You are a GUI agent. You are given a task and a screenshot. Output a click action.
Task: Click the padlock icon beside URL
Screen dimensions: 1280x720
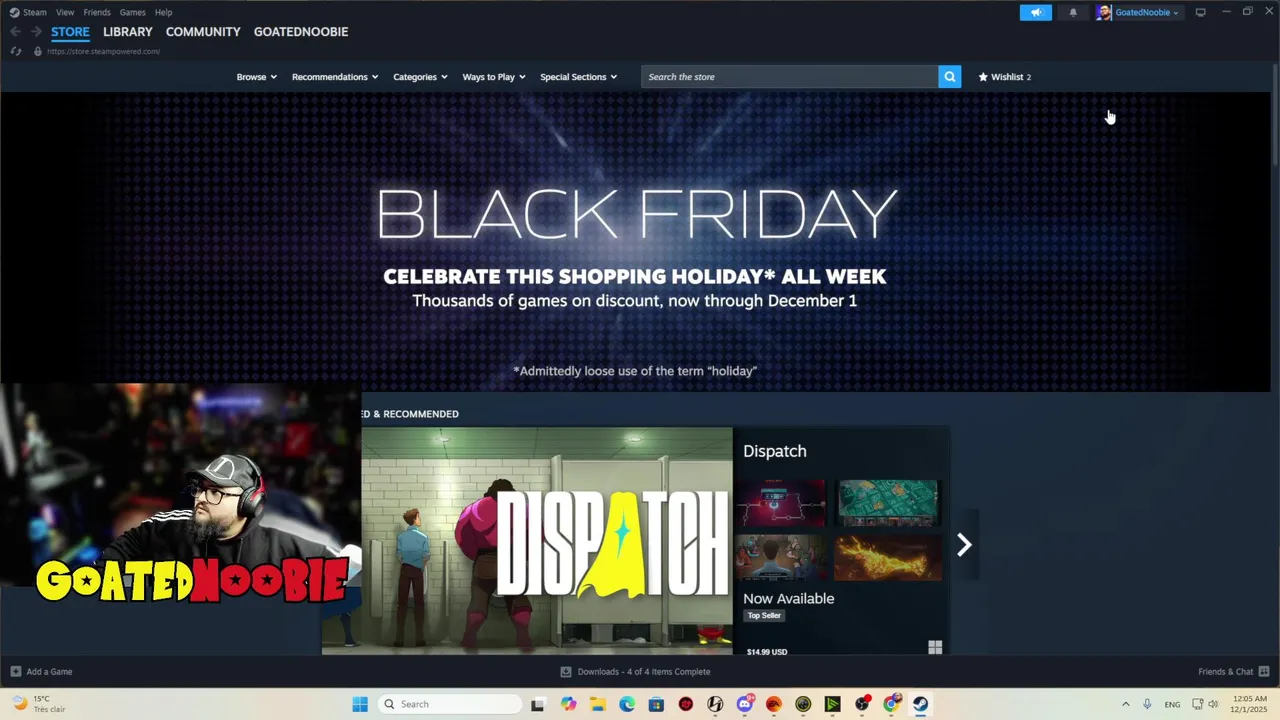(38, 51)
